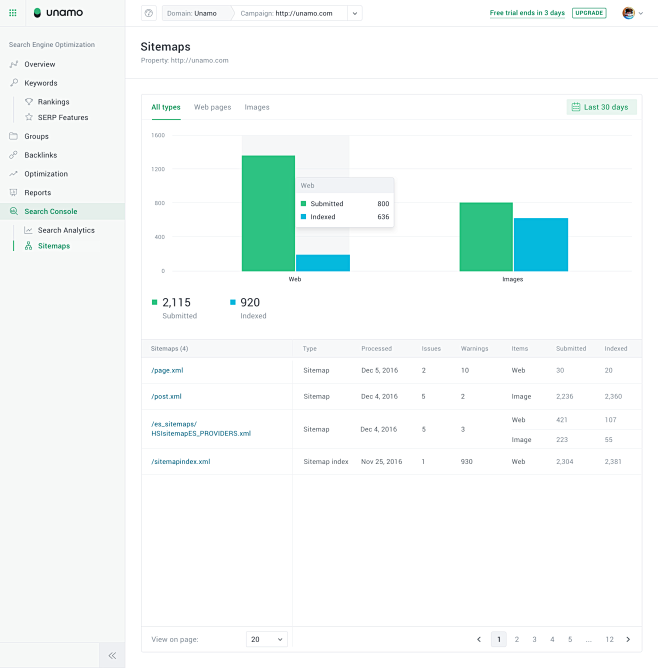This screenshot has height=668, width=658.
Task: Sort by the Processed column header
Action: click(x=376, y=348)
